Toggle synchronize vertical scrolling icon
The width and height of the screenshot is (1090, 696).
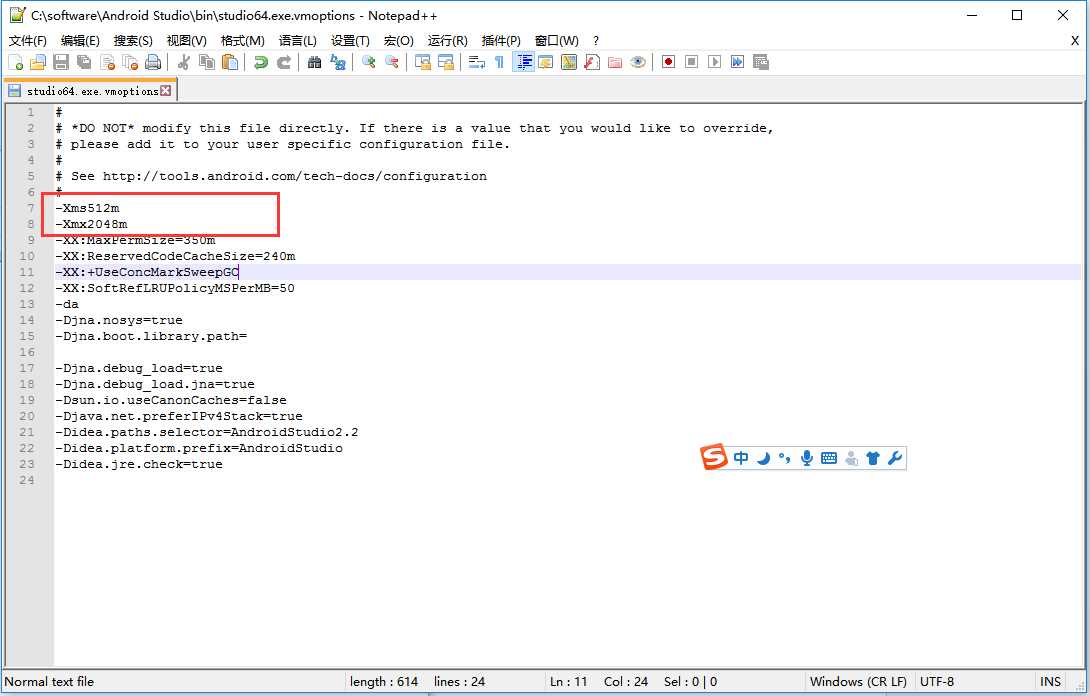[x=423, y=62]
